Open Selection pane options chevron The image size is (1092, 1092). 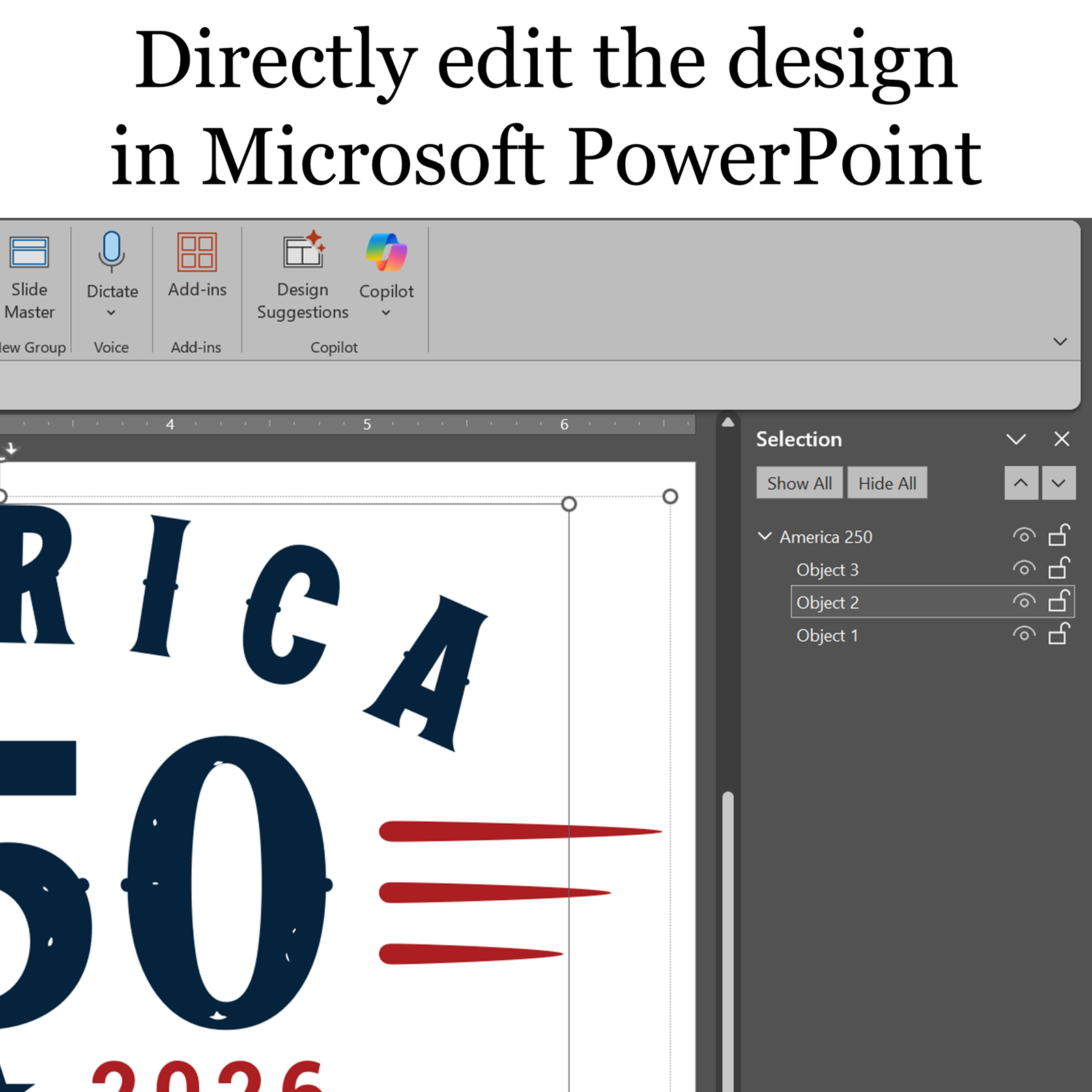1016,439
